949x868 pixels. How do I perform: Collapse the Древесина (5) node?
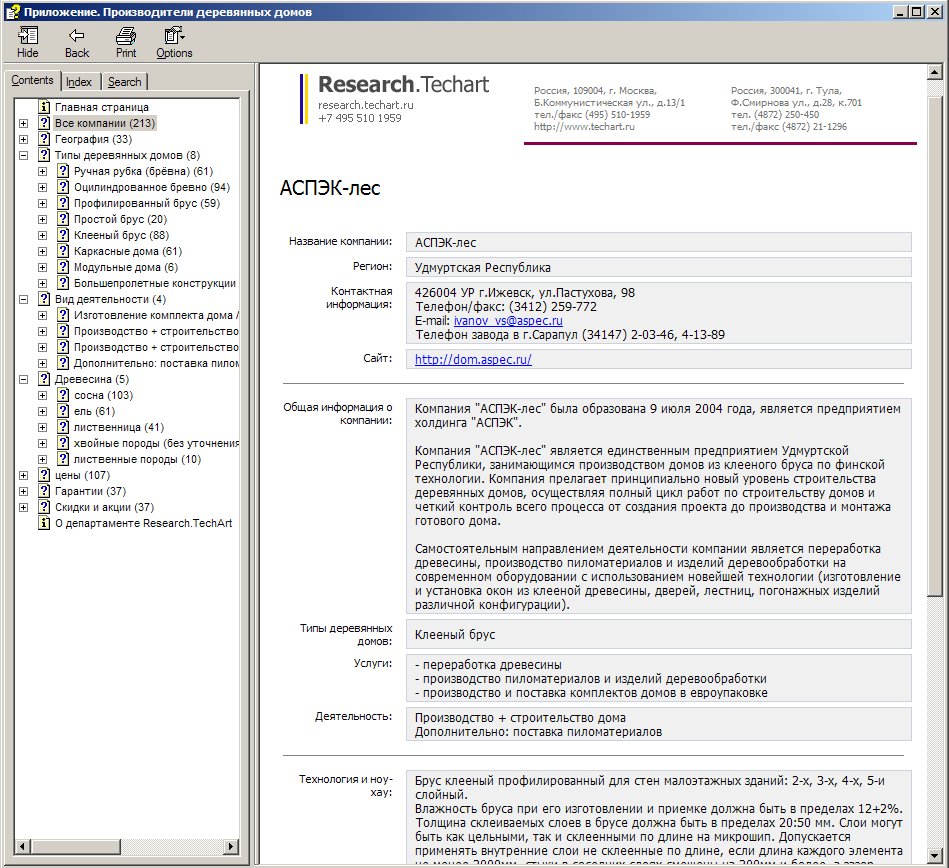click(23, 380)
